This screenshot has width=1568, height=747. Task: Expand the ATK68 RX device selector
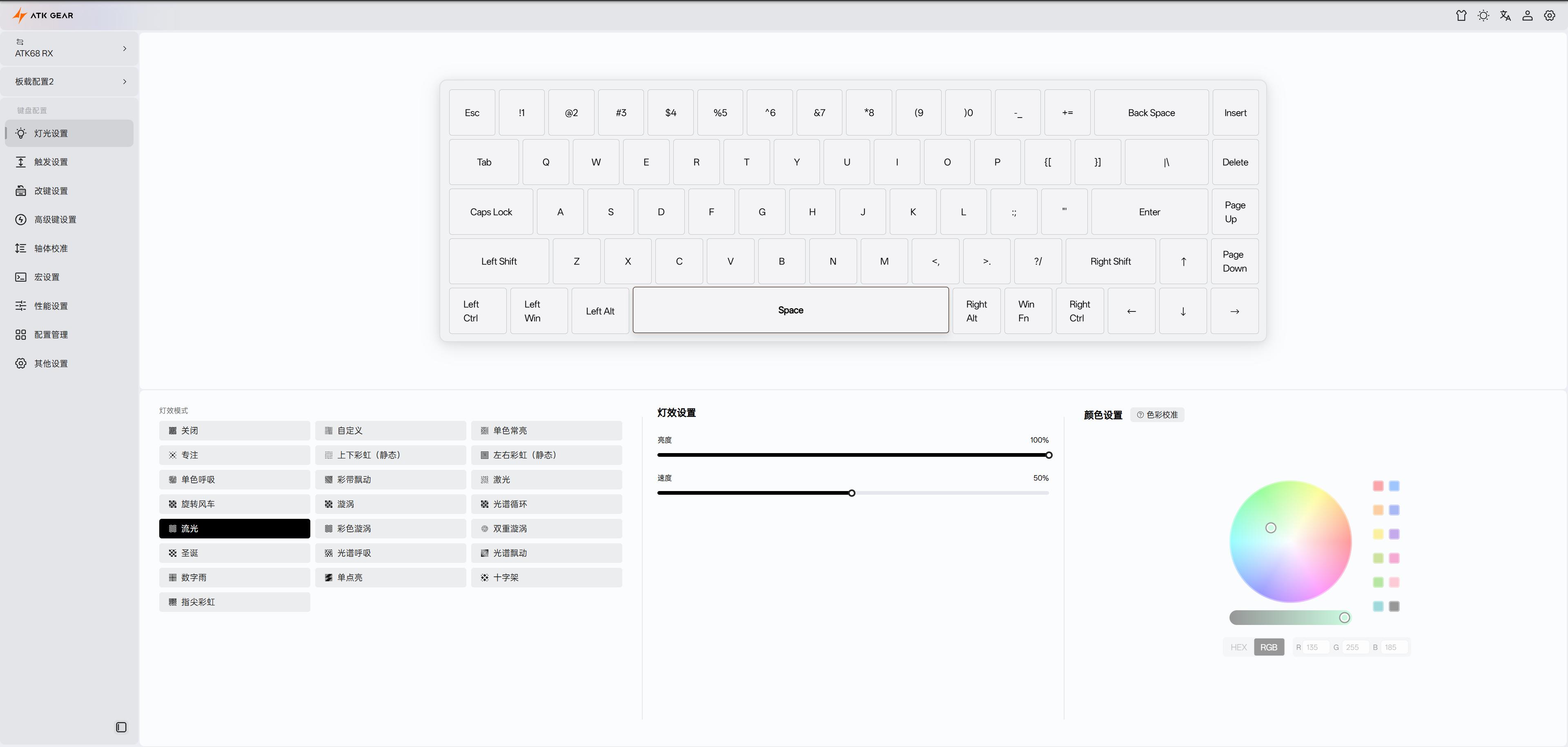tap(69, 49)
